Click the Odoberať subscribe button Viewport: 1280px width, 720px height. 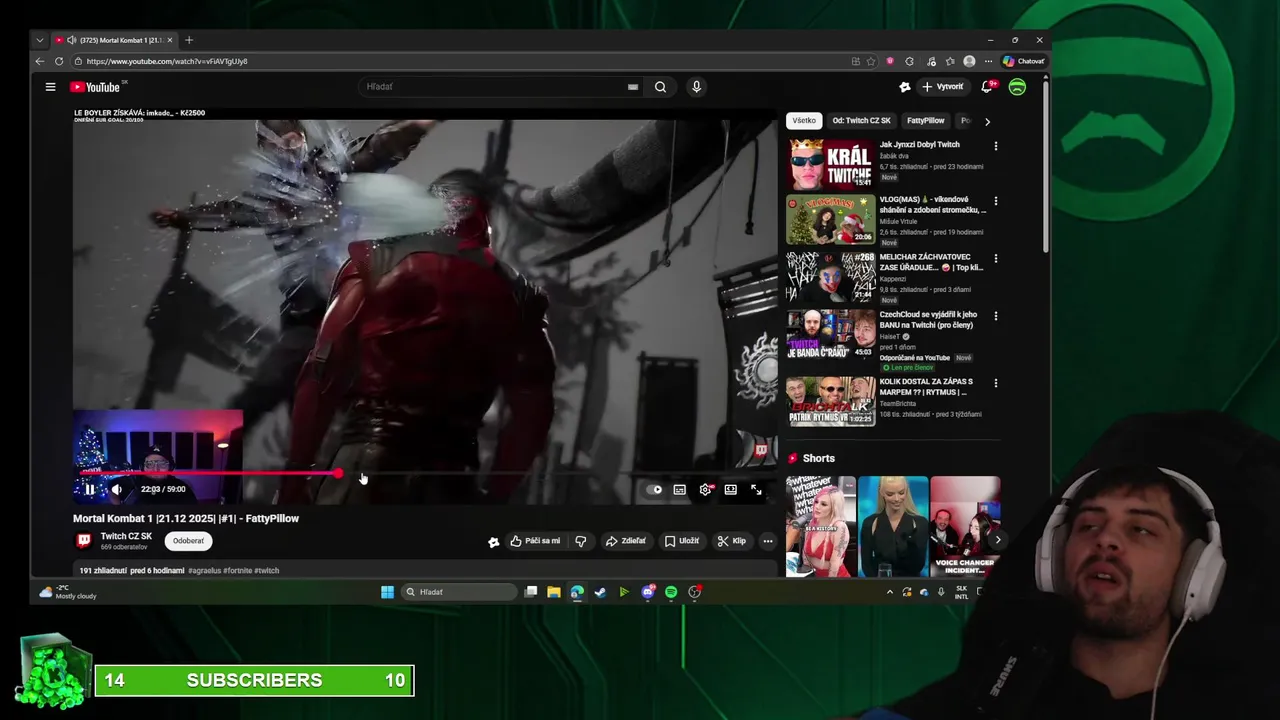pyautogui.click(x=188, y=541)
